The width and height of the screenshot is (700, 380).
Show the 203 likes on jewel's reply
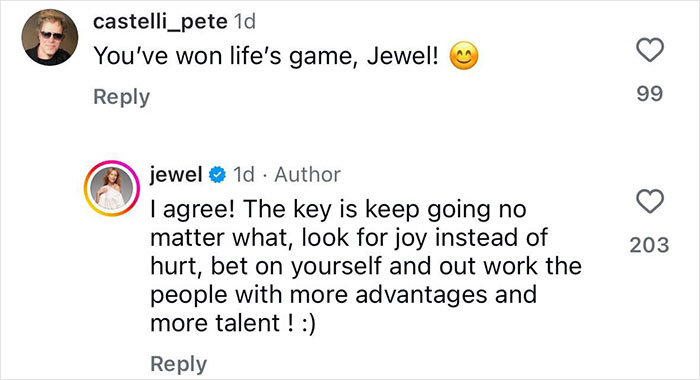(650, 245)
